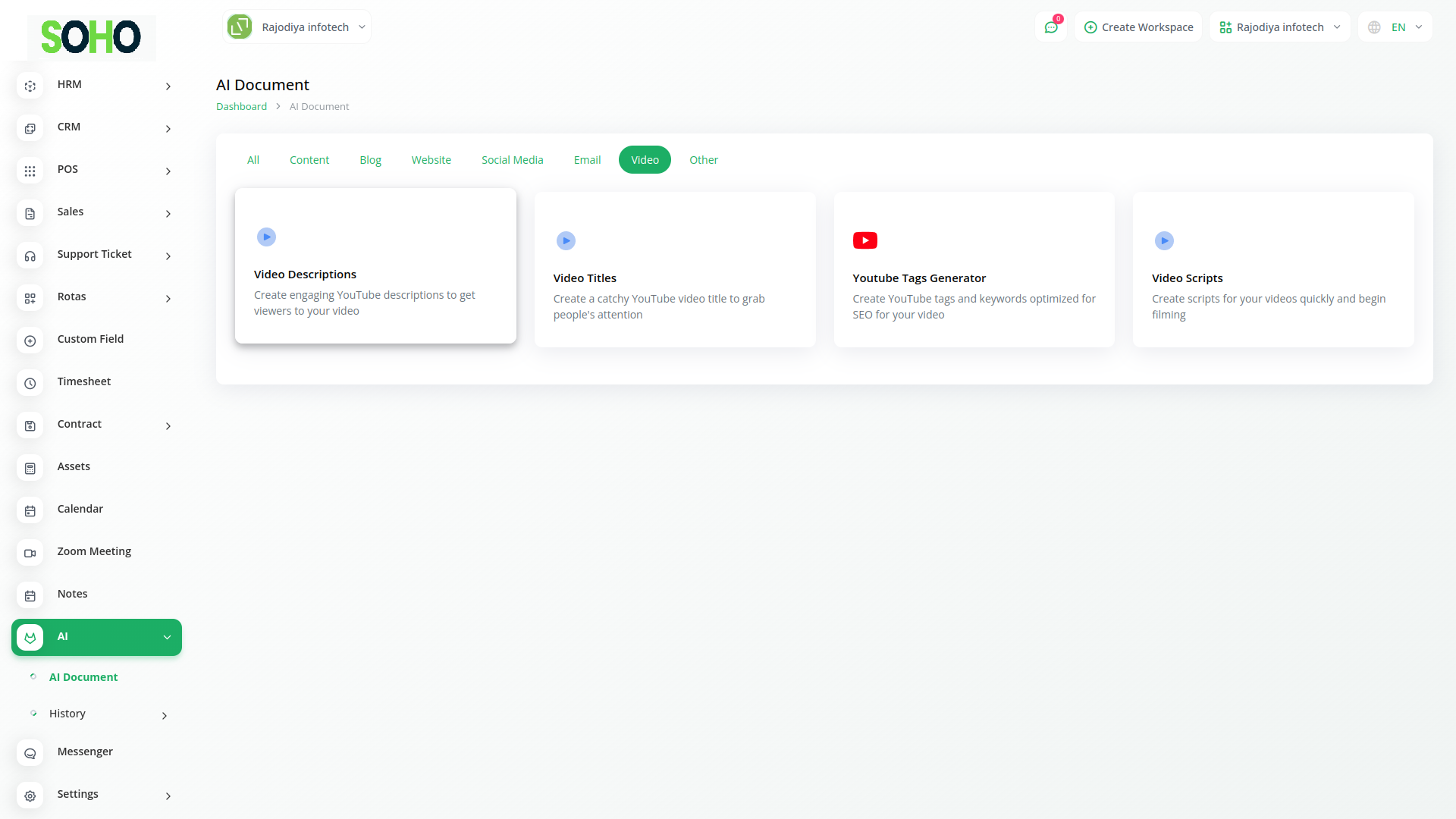The image size is (1456, 819).
Task: Click the YouTube icon on Tags Generator card
Action: (x=864, y=240)
